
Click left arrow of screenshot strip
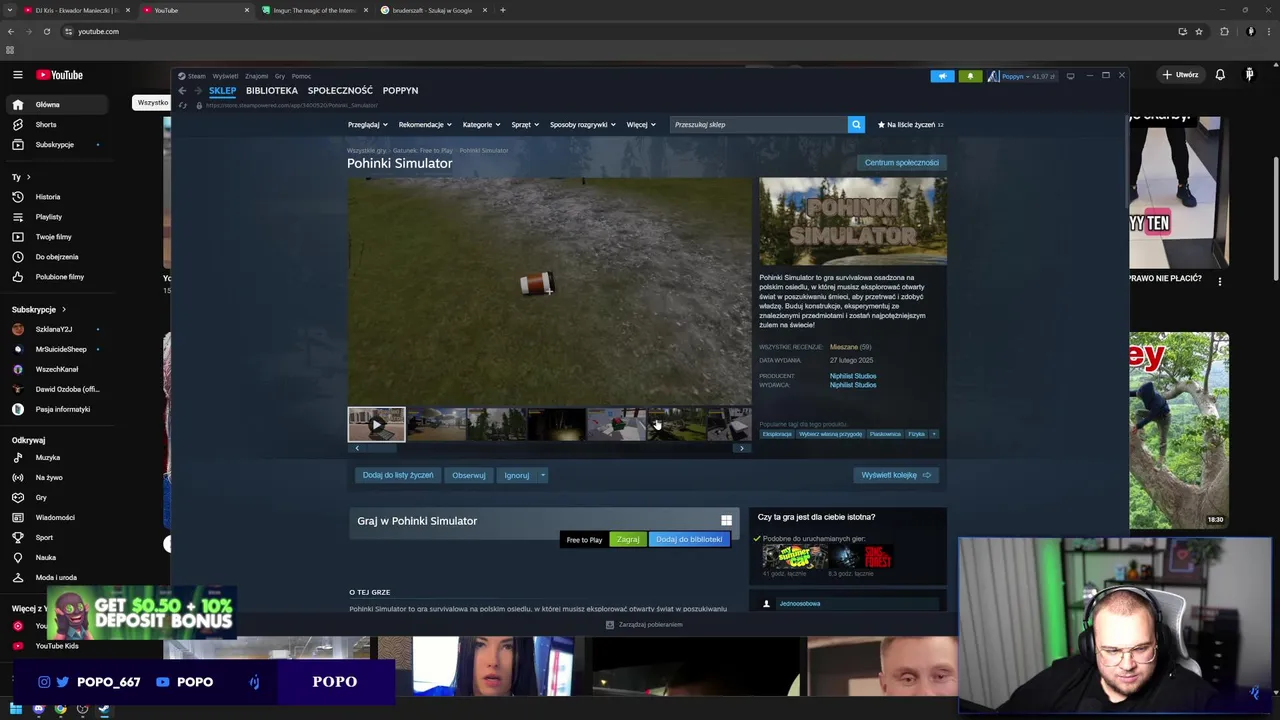[x=357, y=448]
